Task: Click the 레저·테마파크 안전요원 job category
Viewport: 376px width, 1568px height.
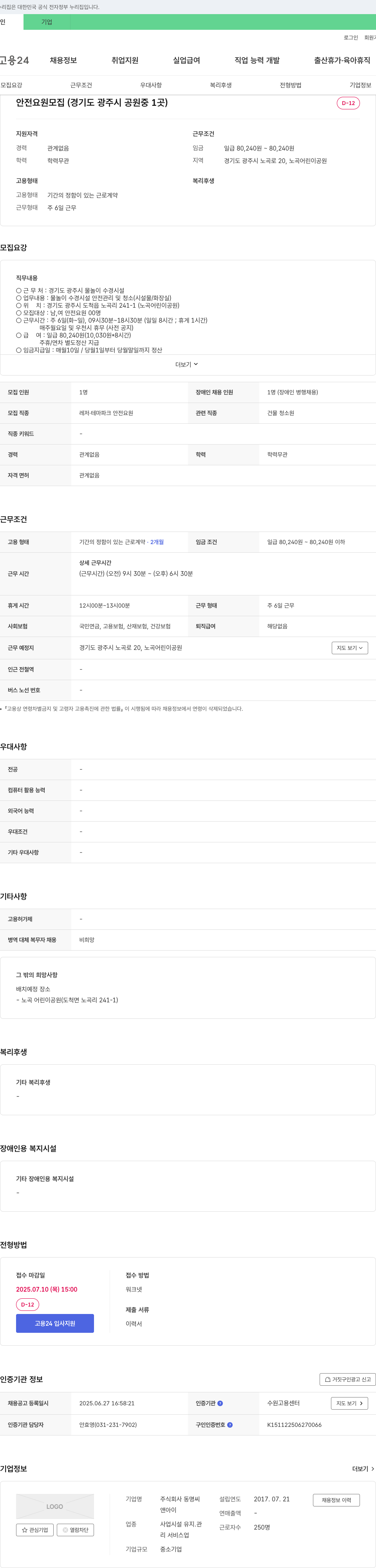Action: (106, 413)
